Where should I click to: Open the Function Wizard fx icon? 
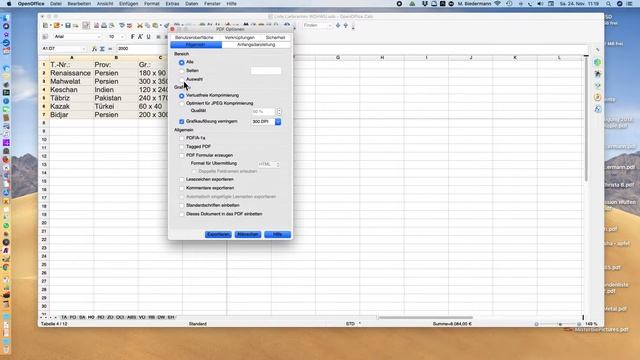94,49
